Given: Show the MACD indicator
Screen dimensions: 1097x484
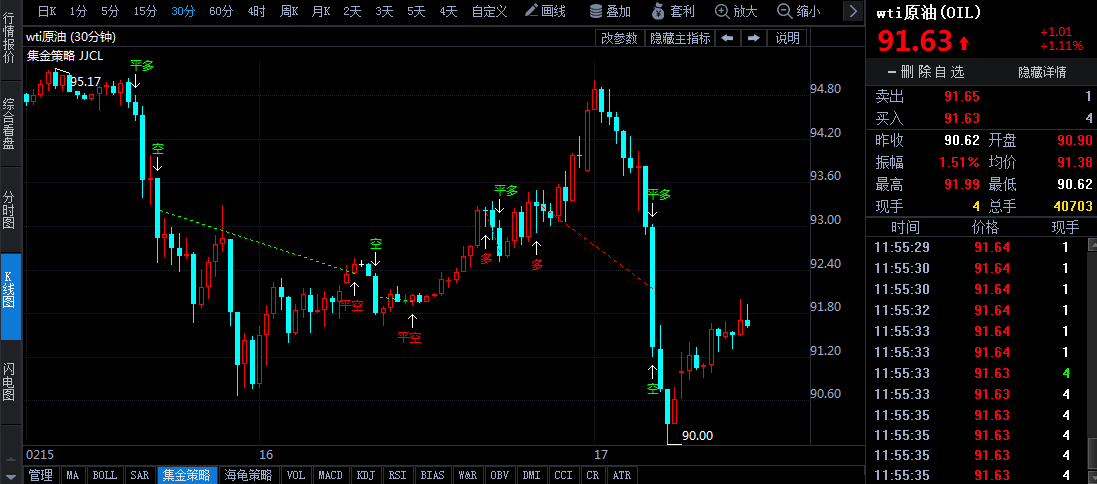Looking at the screenshot, I should 330,476.
